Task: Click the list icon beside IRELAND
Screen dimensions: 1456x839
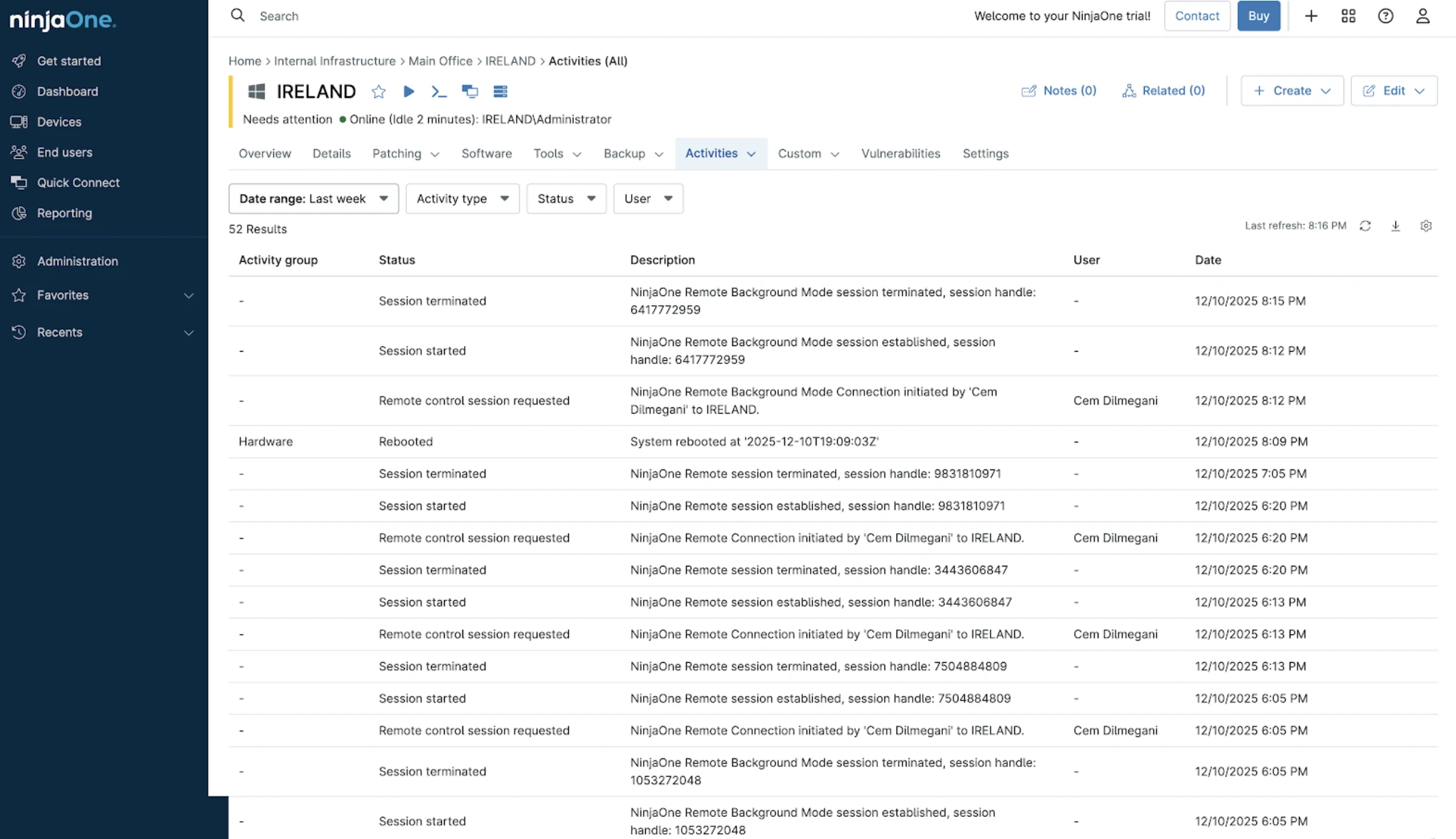Action: coord(500,91)
